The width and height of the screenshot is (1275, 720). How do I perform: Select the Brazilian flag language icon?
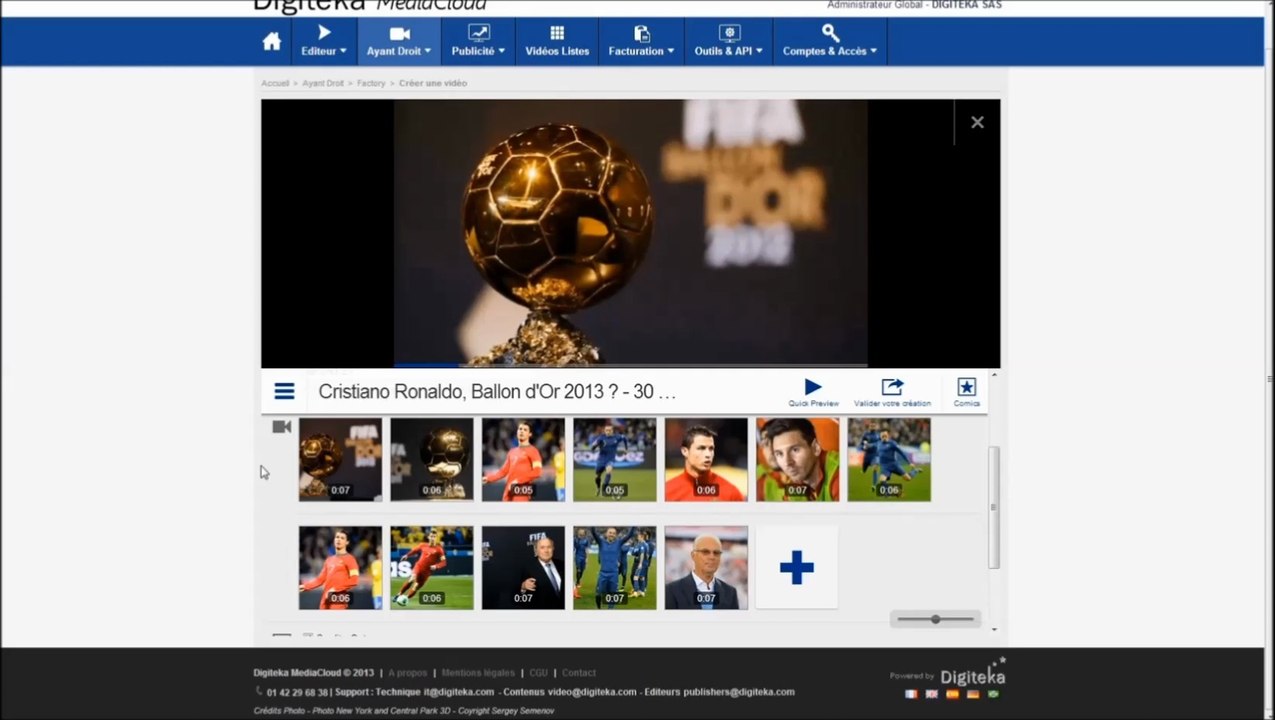tap(993, 694)
